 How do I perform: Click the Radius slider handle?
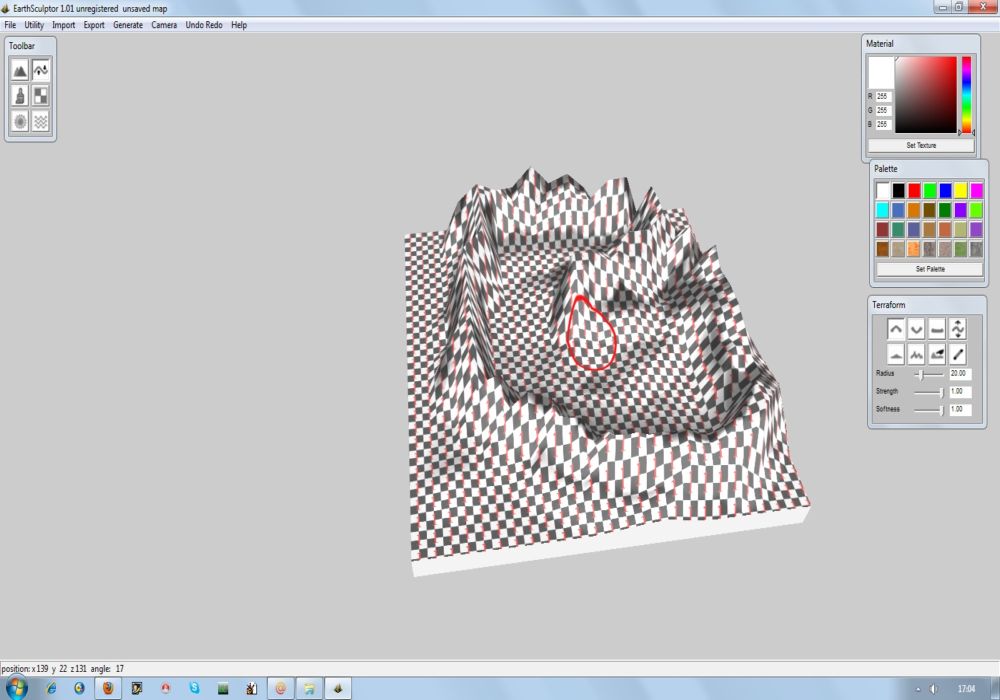919,374
